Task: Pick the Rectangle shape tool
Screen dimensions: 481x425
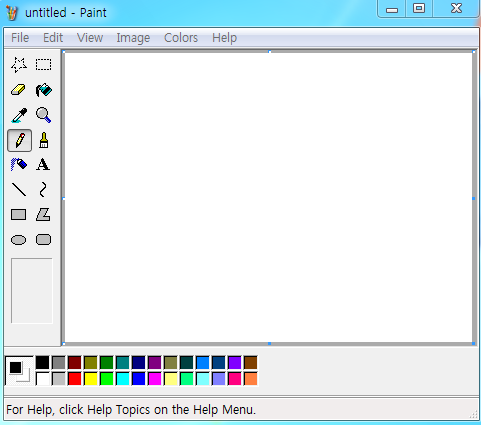Action: [x=19, y=215]
